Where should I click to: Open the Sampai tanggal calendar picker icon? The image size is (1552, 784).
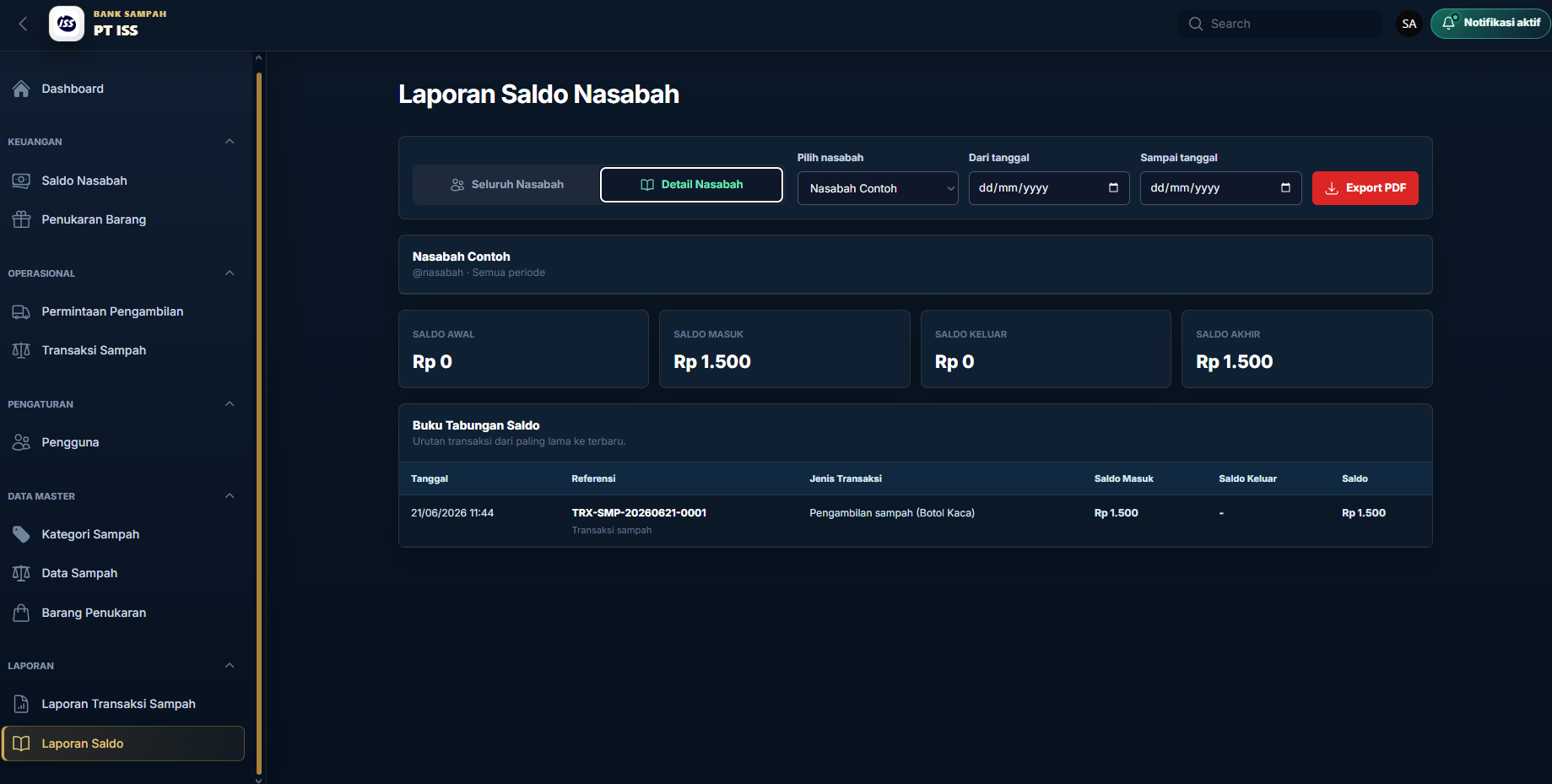[x=1285, y=187]
